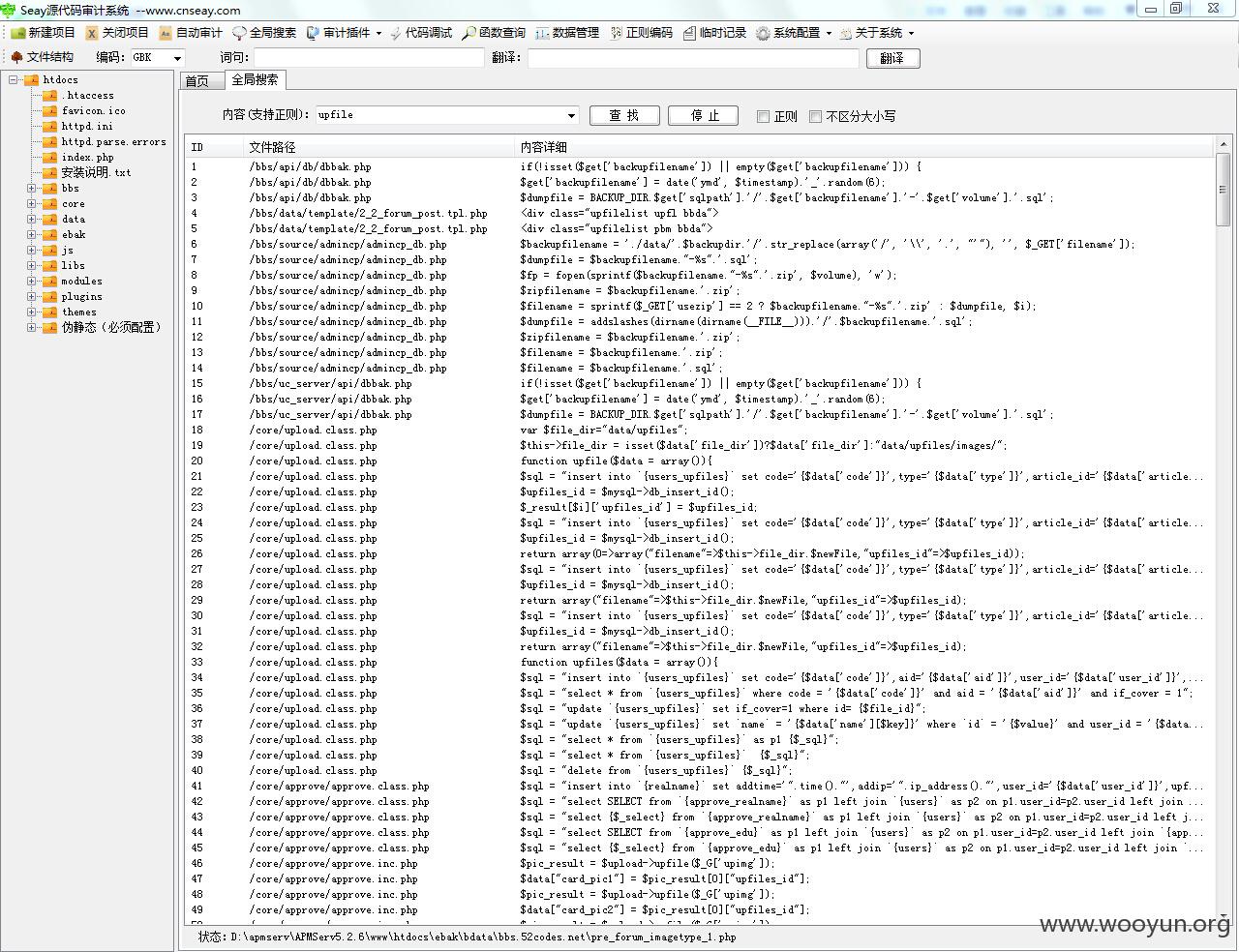Open 数据管理 from the toolbar
Image resolution: width=1239 pixels, height=952 pixels.
coord(567,33)
